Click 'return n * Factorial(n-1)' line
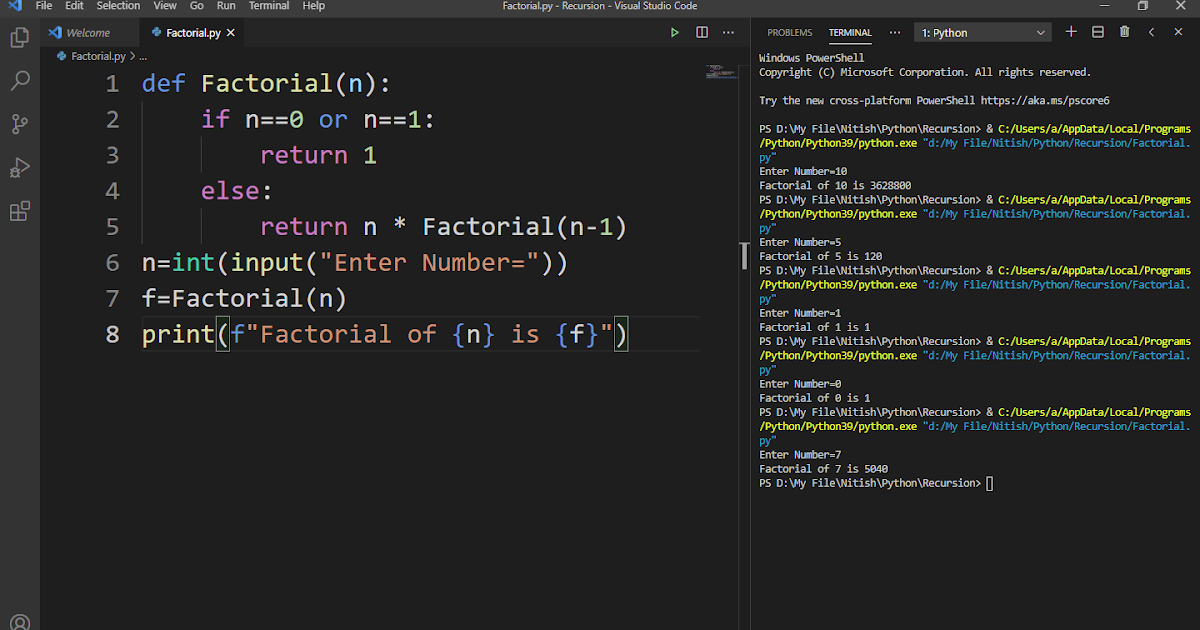Image resolution: width=1200 pixels, height=630 pixels. point(444,227)
